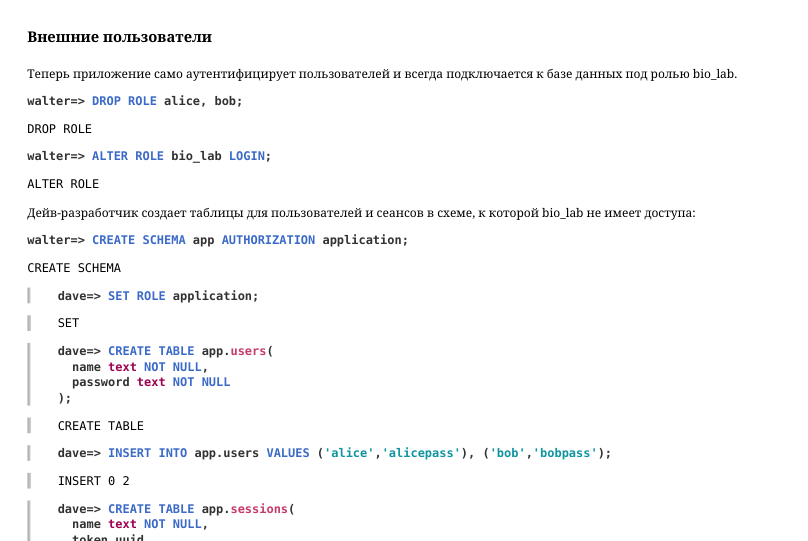
Task: Click the paragraph starting 'Дейв-разработчик создает'
Action: pos(361,213)
